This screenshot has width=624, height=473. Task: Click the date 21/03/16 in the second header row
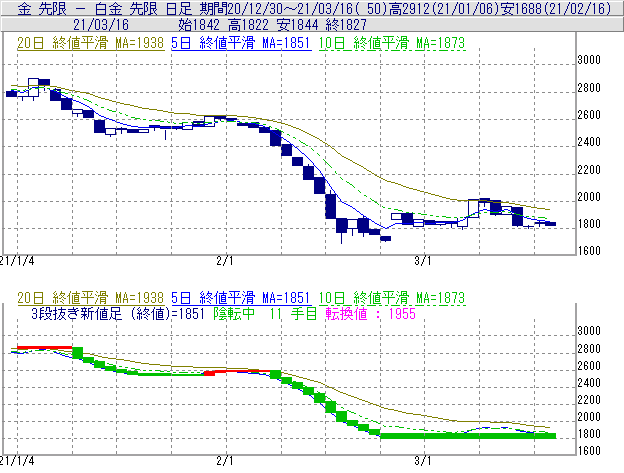(x=101, y=25)
